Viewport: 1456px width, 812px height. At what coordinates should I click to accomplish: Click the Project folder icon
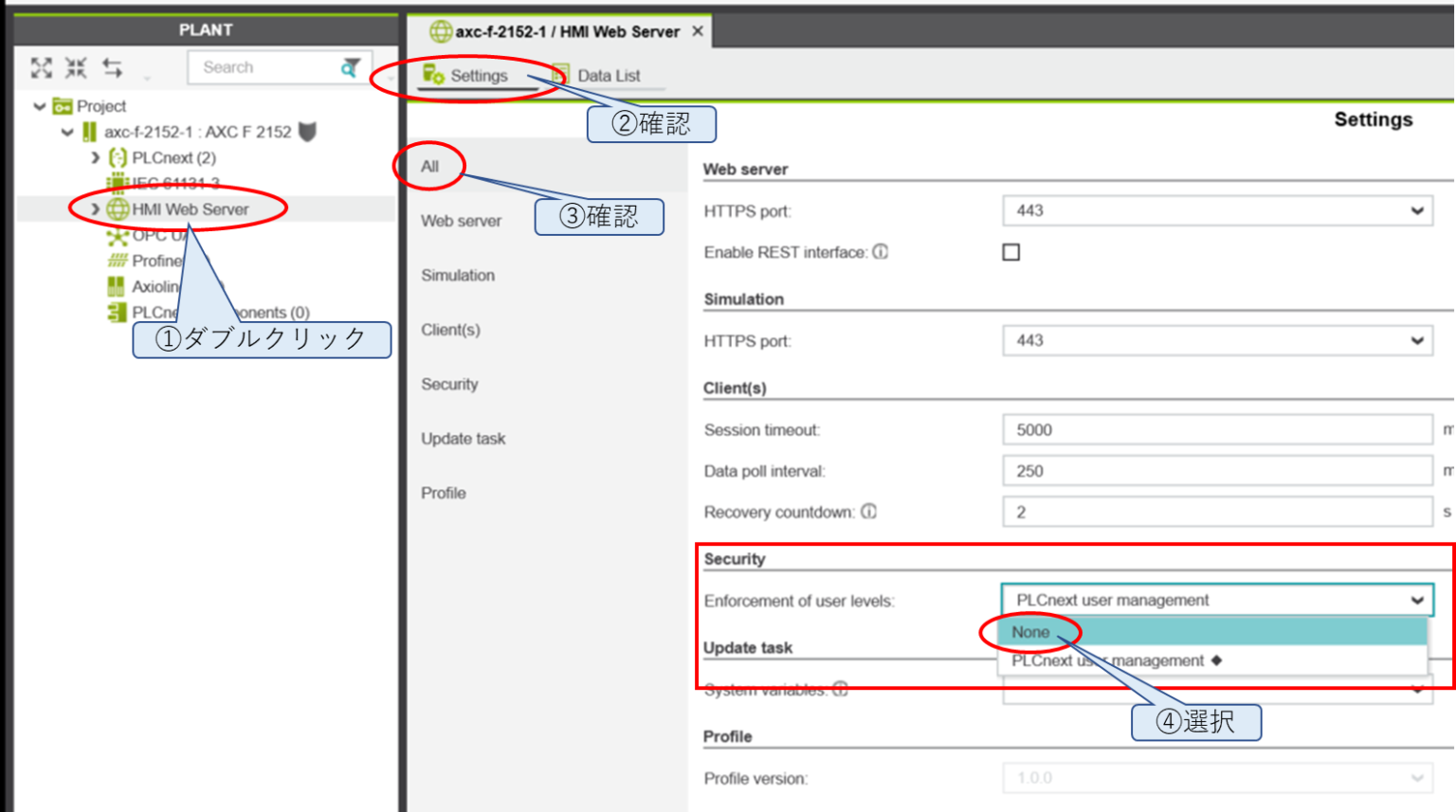(x=63, y=106)
